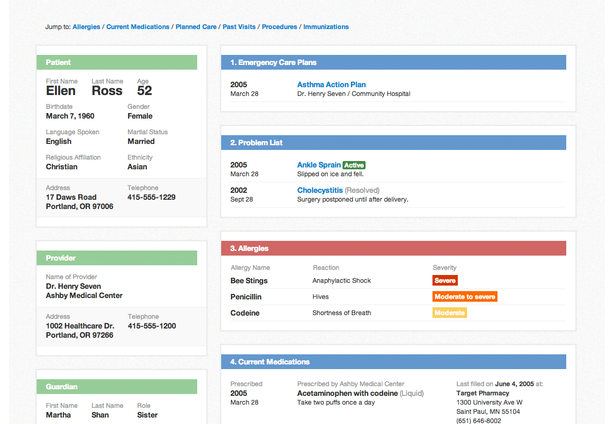The height and width of the screenshot is (424, 615).
Task: Click the Guardian panel header
Action: click(x=117, y=387)
